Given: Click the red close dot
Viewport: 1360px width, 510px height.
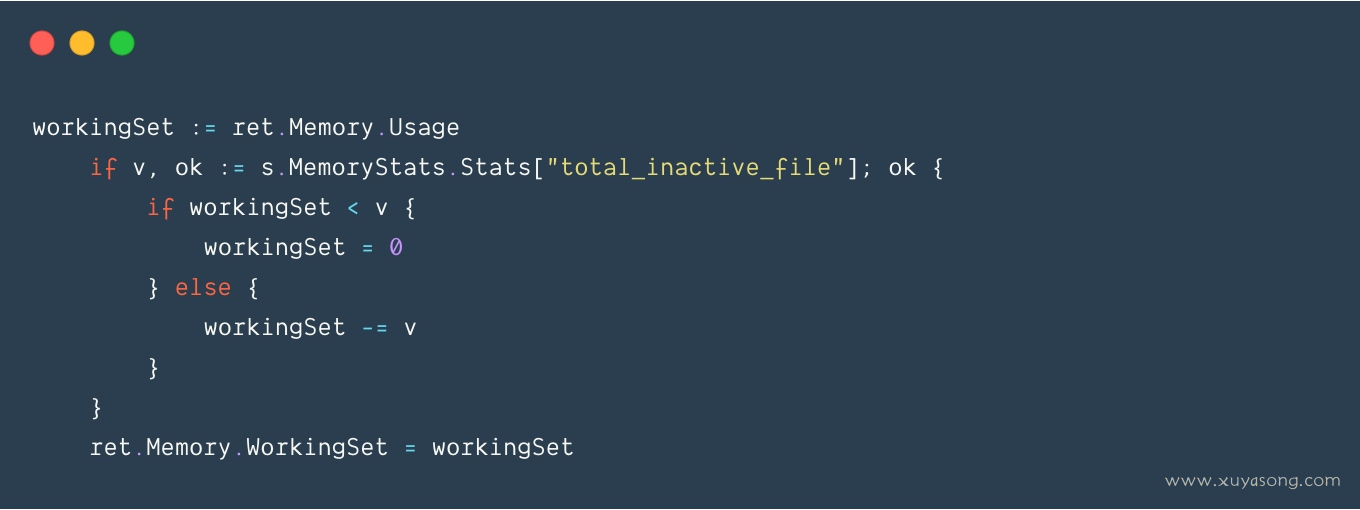Looking at the screenshot, I should click(x=42, y=43).
